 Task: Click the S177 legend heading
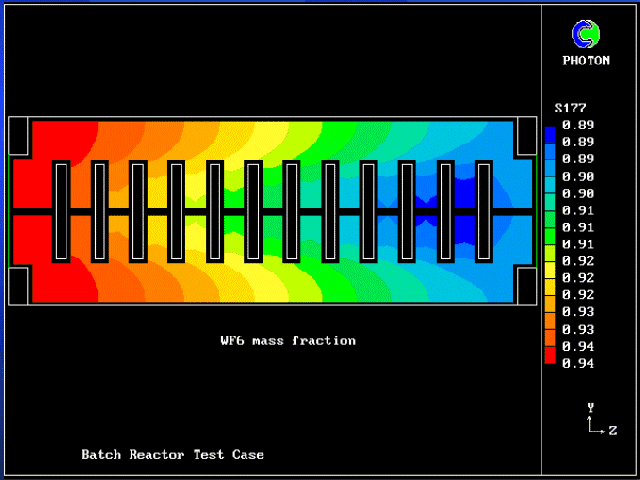[x=570, y=108]
